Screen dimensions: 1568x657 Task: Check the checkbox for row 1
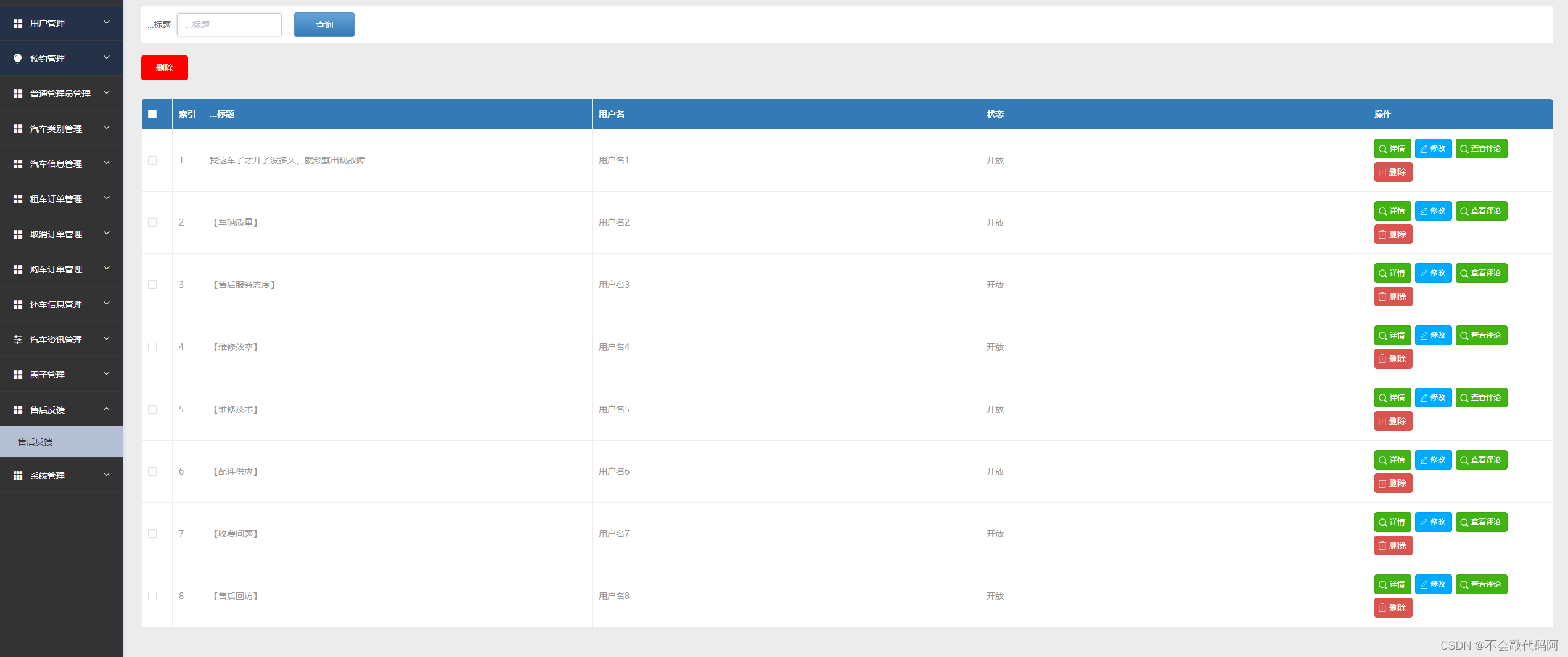pos(152,160)
